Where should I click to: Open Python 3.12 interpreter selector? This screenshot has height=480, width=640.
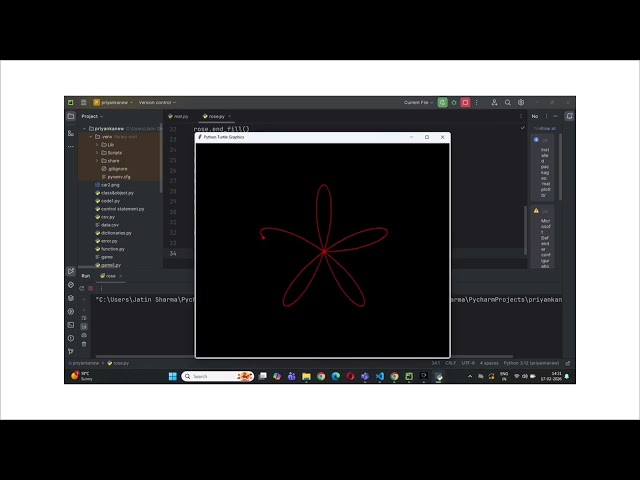tap(531, 363)
